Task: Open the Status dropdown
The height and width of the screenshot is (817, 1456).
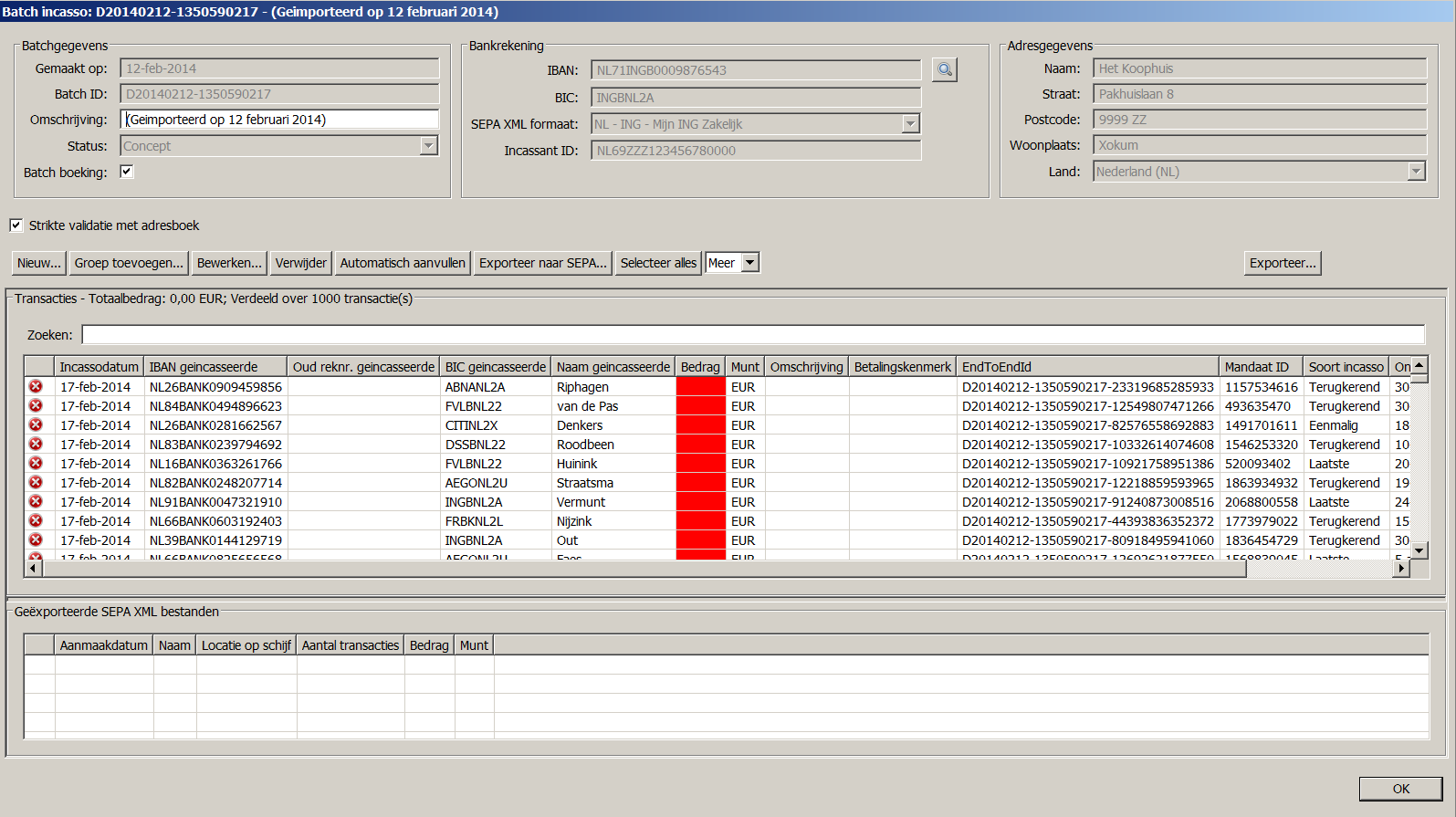Action: tap(428, 146)
